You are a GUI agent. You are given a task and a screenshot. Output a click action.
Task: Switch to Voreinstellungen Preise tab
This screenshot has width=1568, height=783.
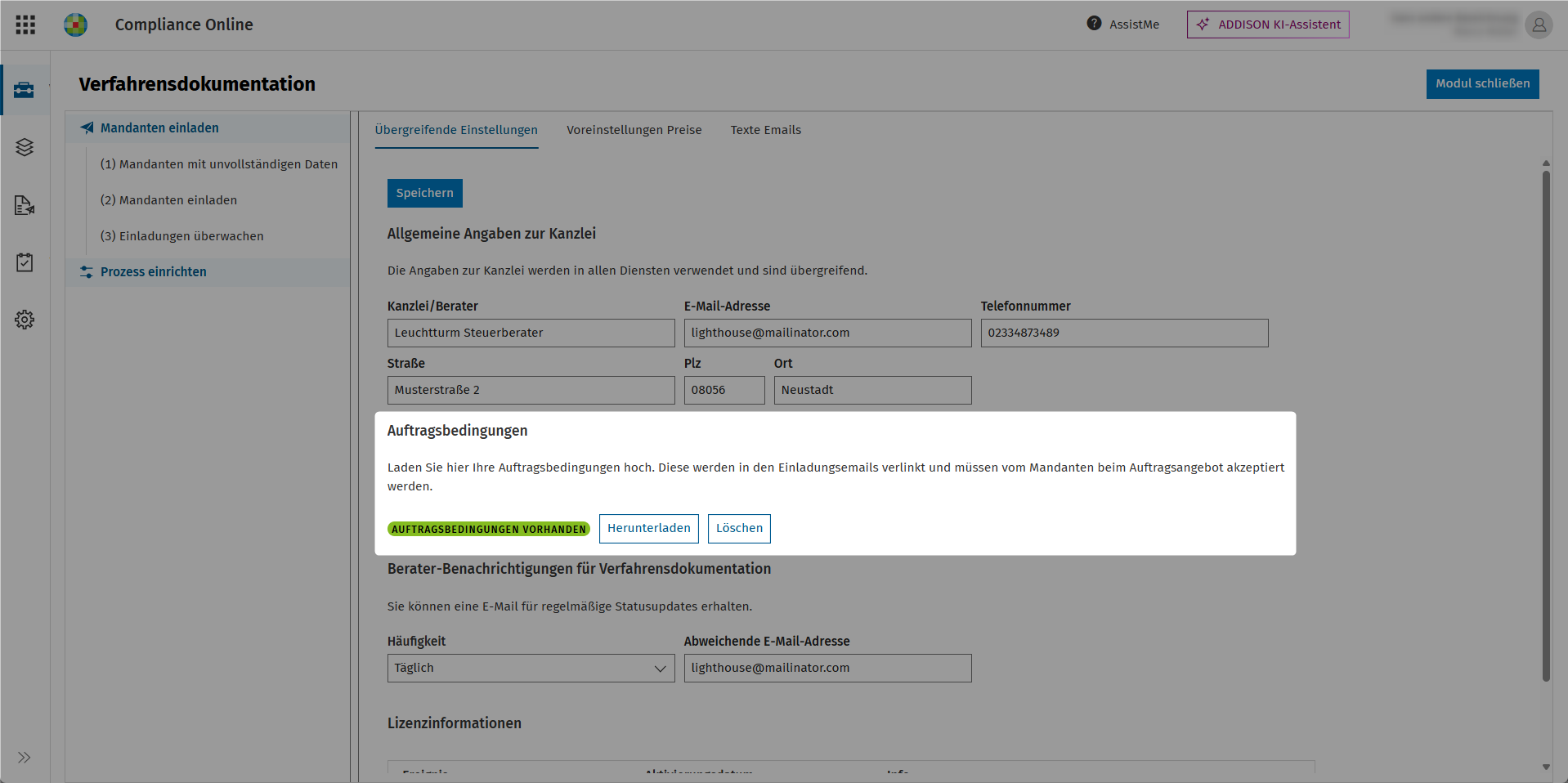coord(634,130)
